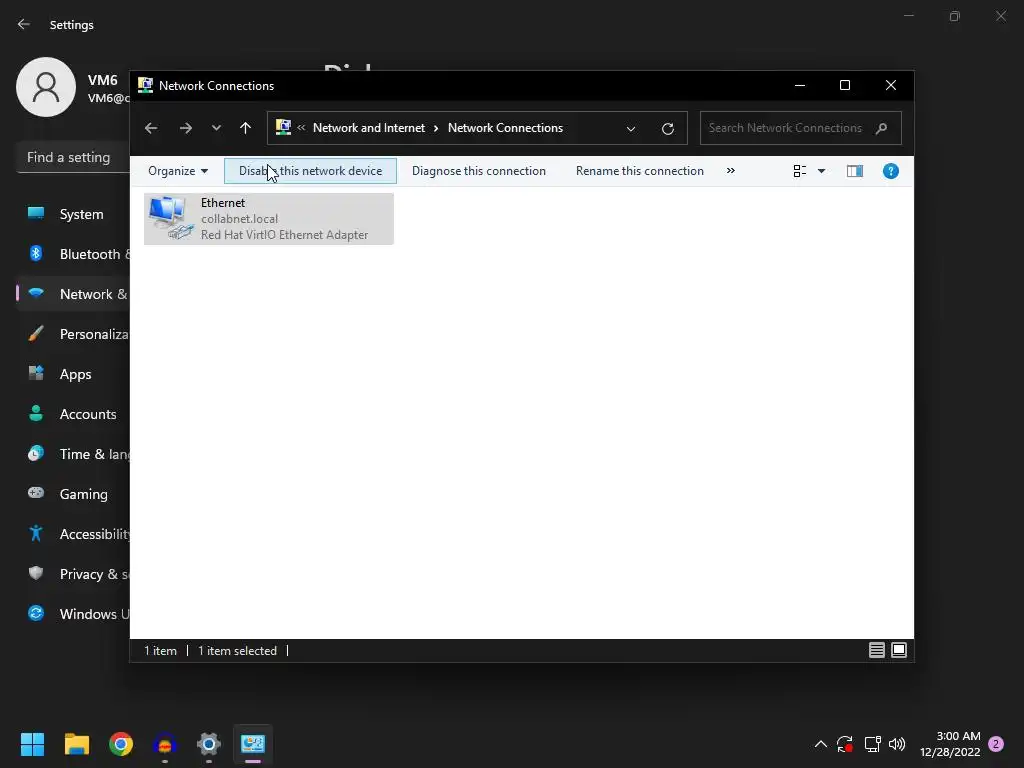
Task: Go up one folder level
Action: (246, 128)
